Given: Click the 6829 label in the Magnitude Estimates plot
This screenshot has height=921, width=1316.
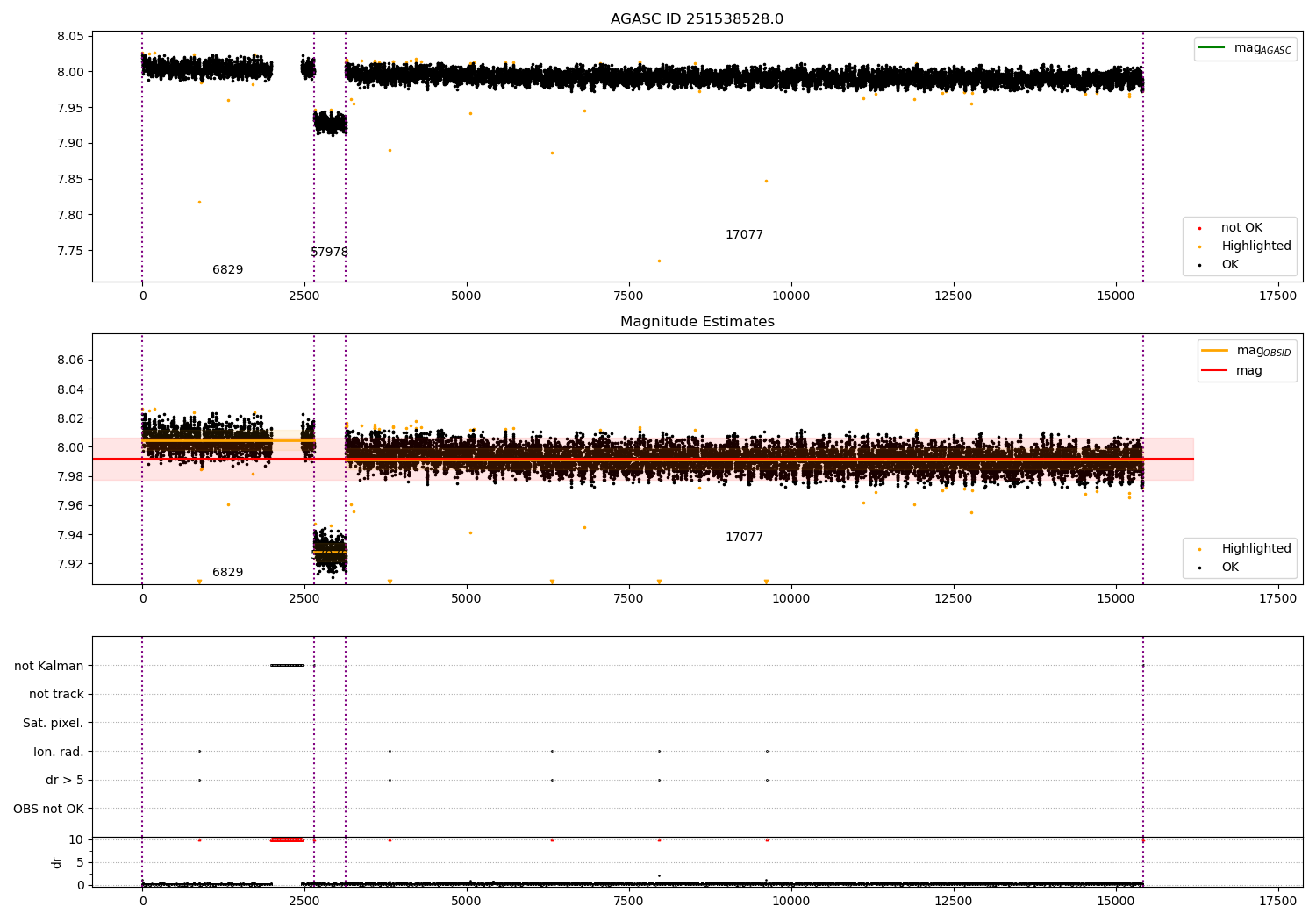Looking at the screenshot, I should pyautogui.click(x=227, y=573).
